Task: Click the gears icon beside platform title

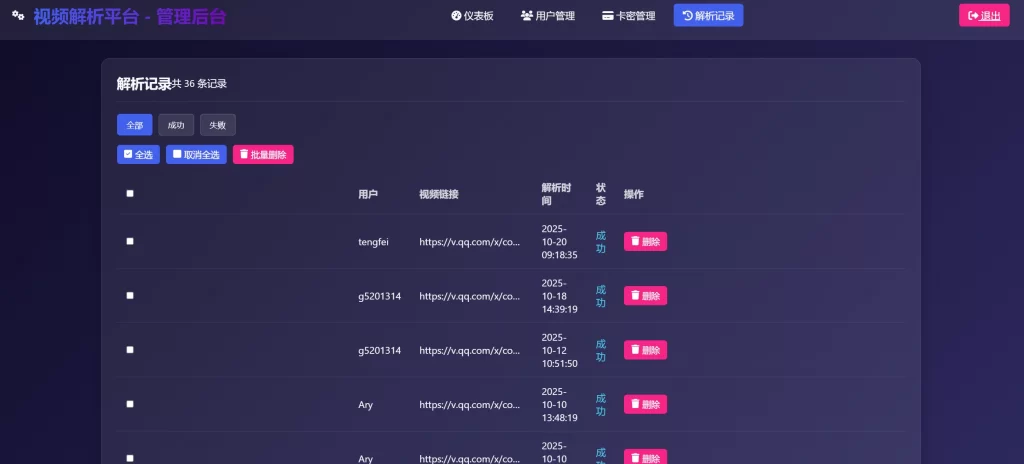Action: pyautogui.click(x=18, y=16)
